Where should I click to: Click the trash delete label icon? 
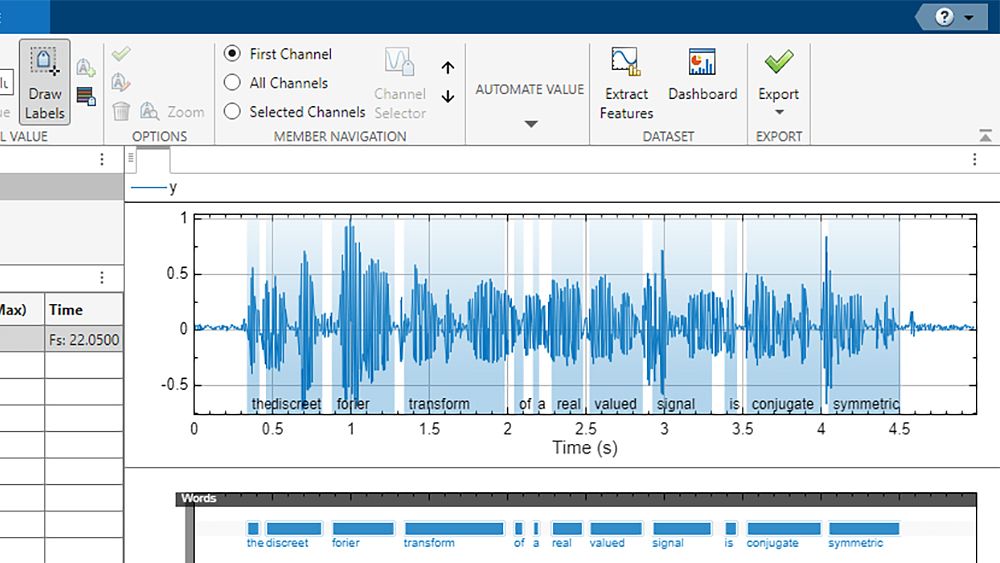[121, 111]
